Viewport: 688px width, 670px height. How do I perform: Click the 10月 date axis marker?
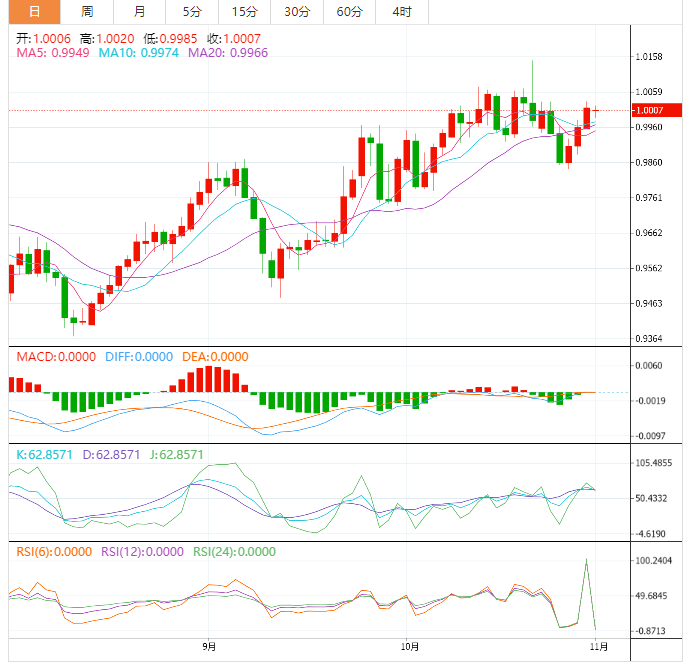(408, 647)
